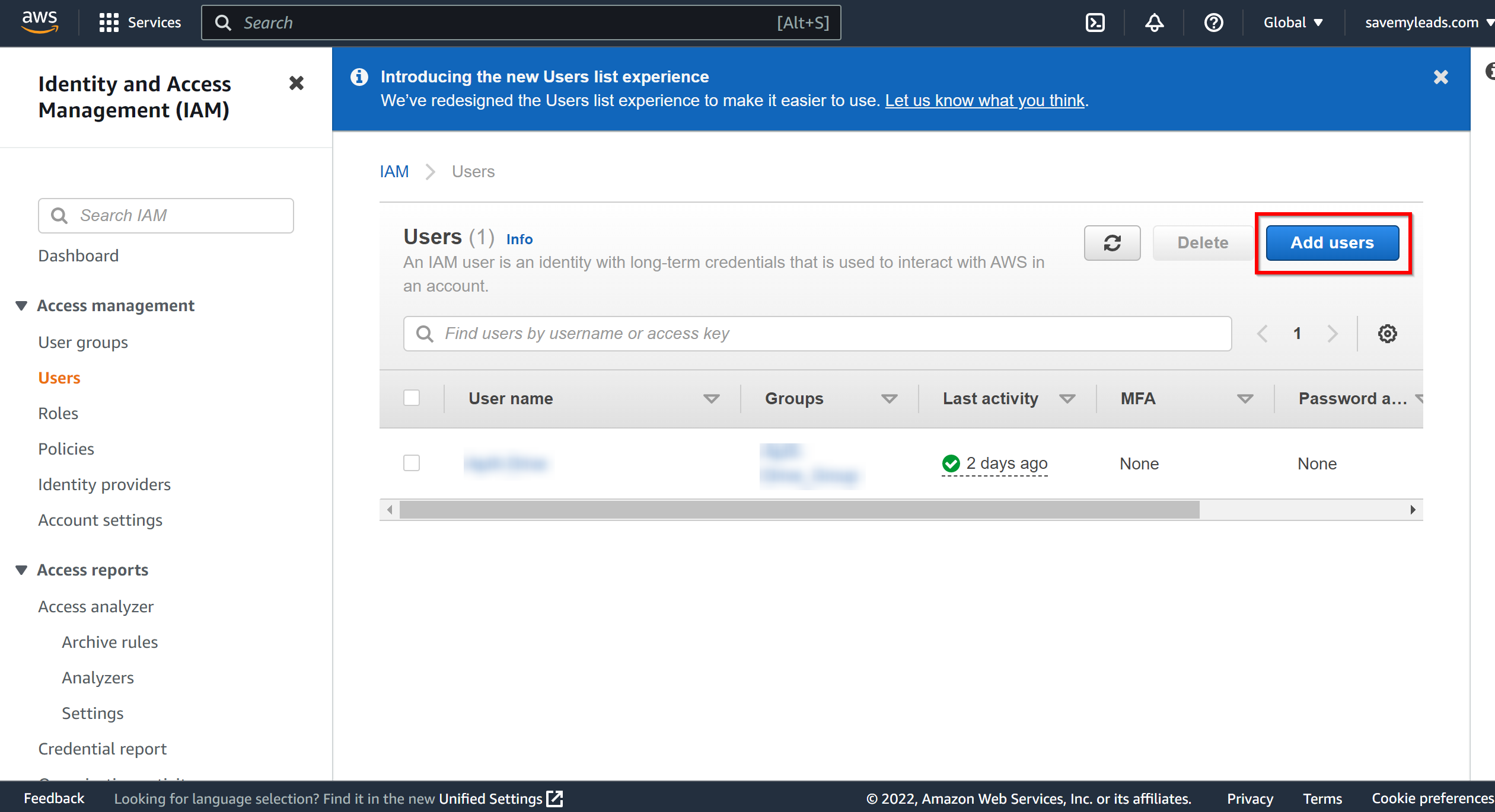This screenshot has height=812, width=1495.
Task: Open the IAM Dashboard menu item
Action: point(78,255)
